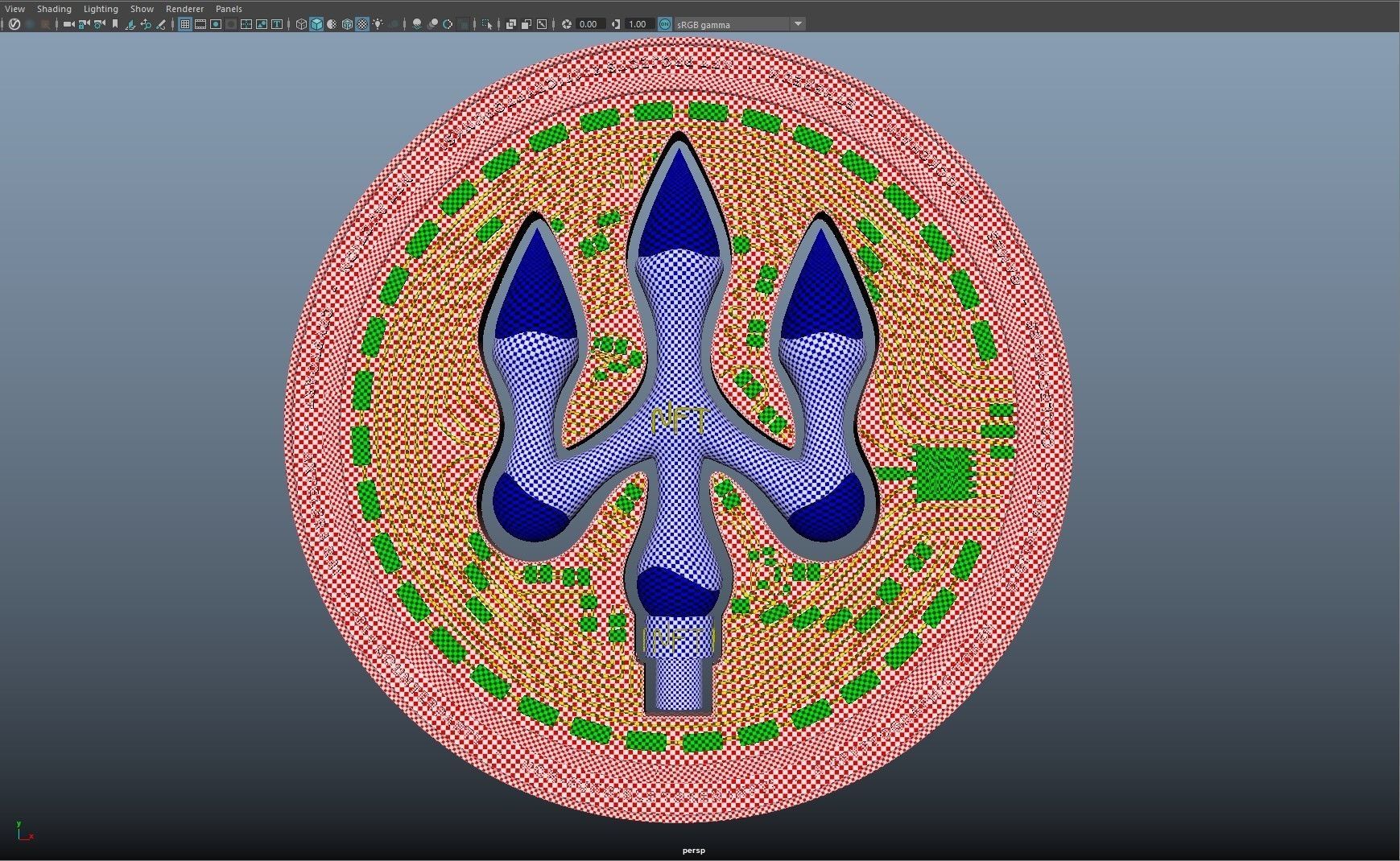Click the persp camera label
The image size is (1400, 861).
tap(693, 851)
